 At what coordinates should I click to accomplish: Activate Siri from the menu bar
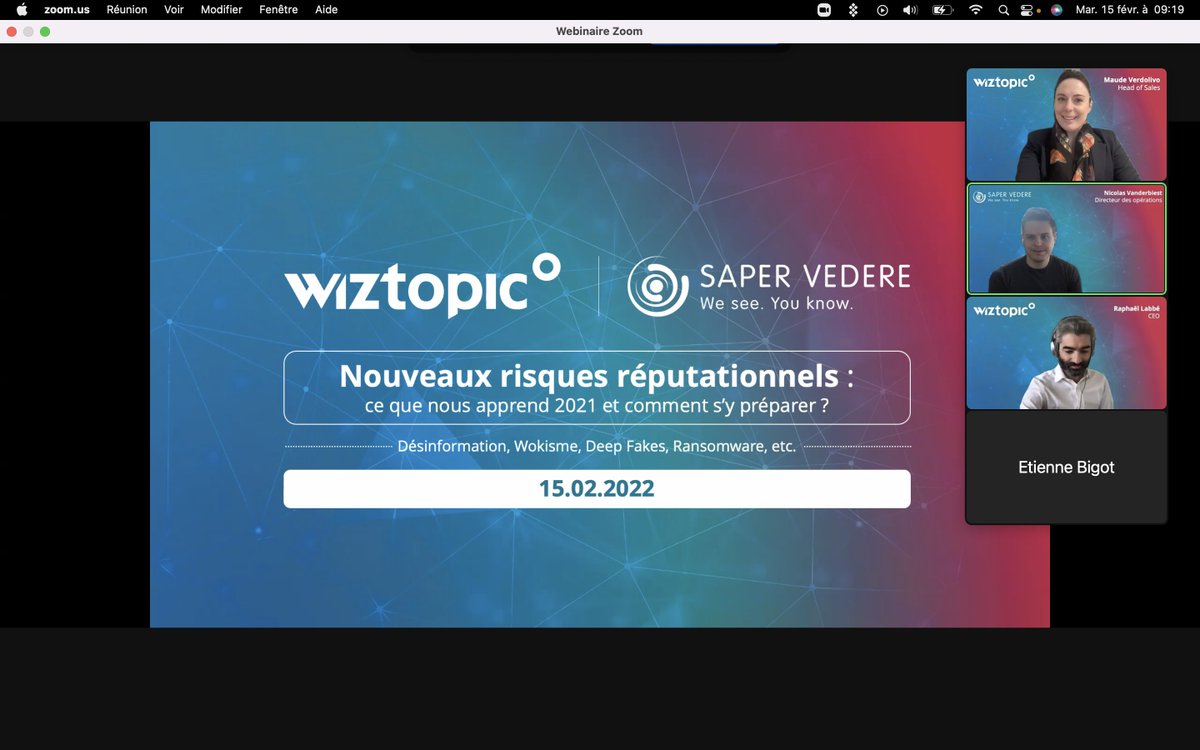(1056, 9)
